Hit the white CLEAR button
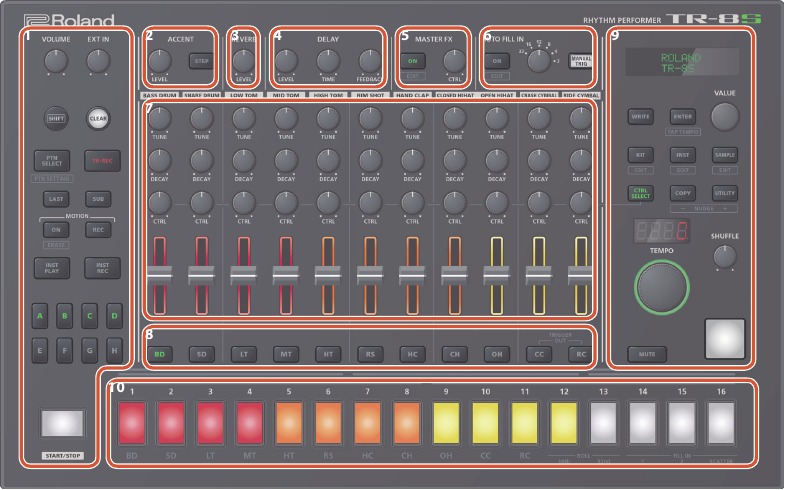The image size is (785, 490). pos(98,119)
